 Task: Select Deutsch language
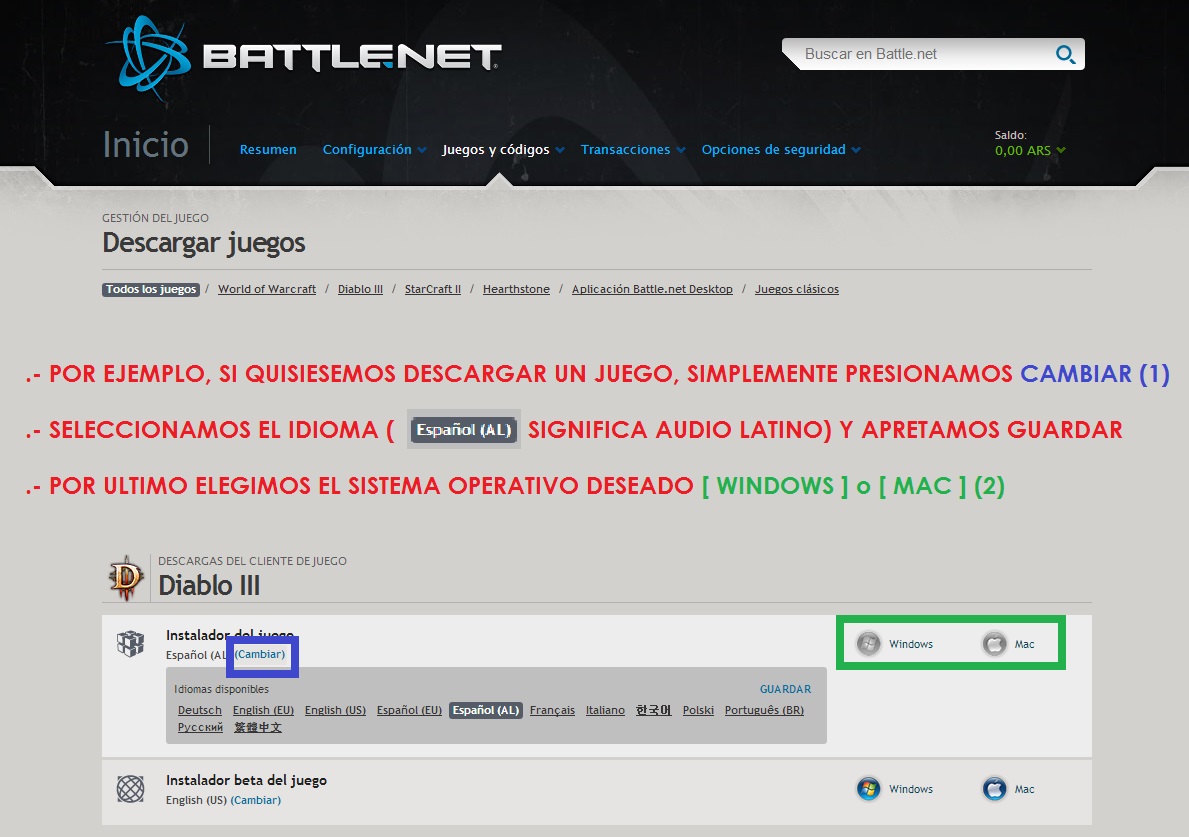point(199,710)
